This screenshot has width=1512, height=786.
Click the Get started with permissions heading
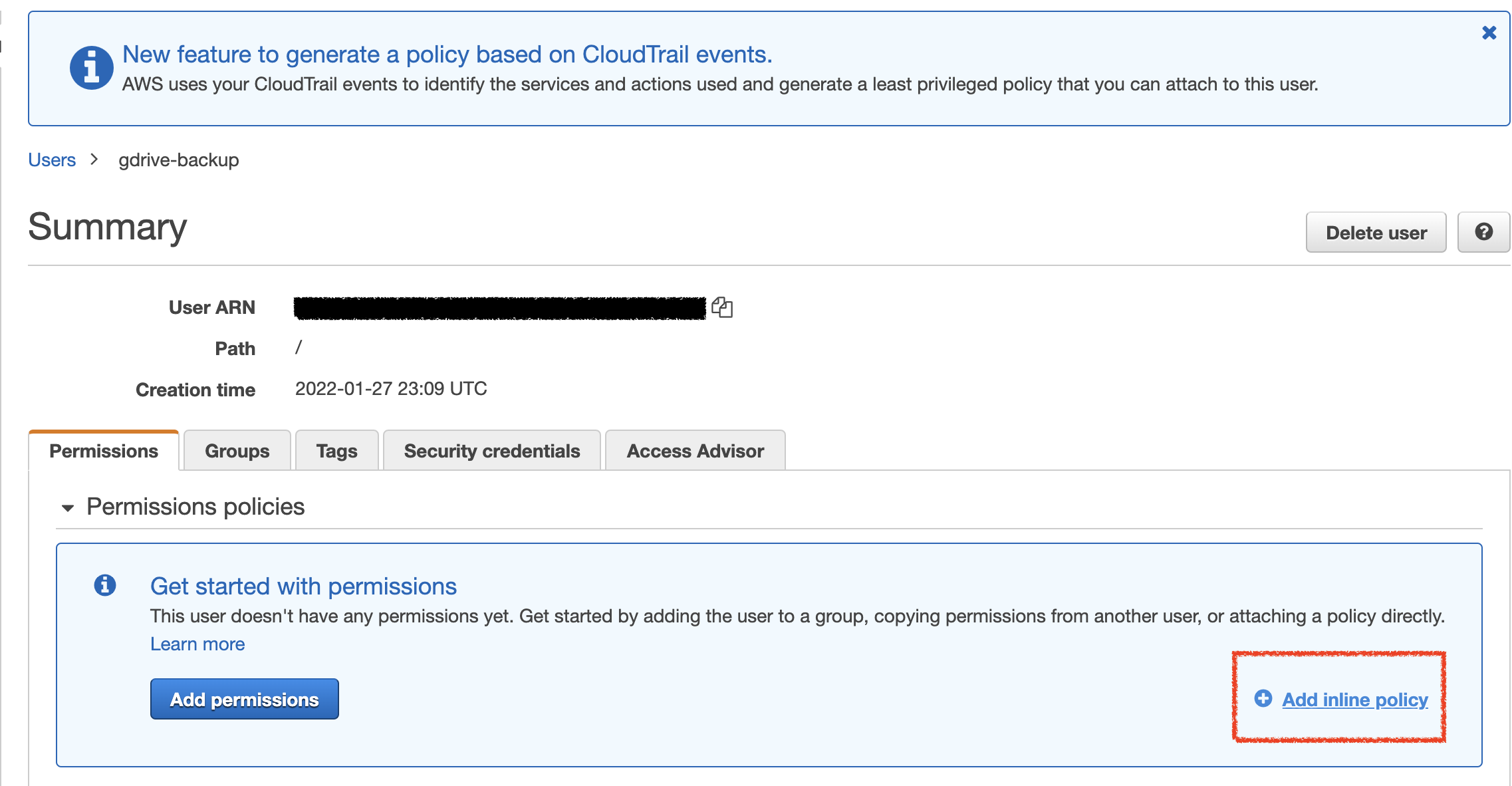pos(303,587)
